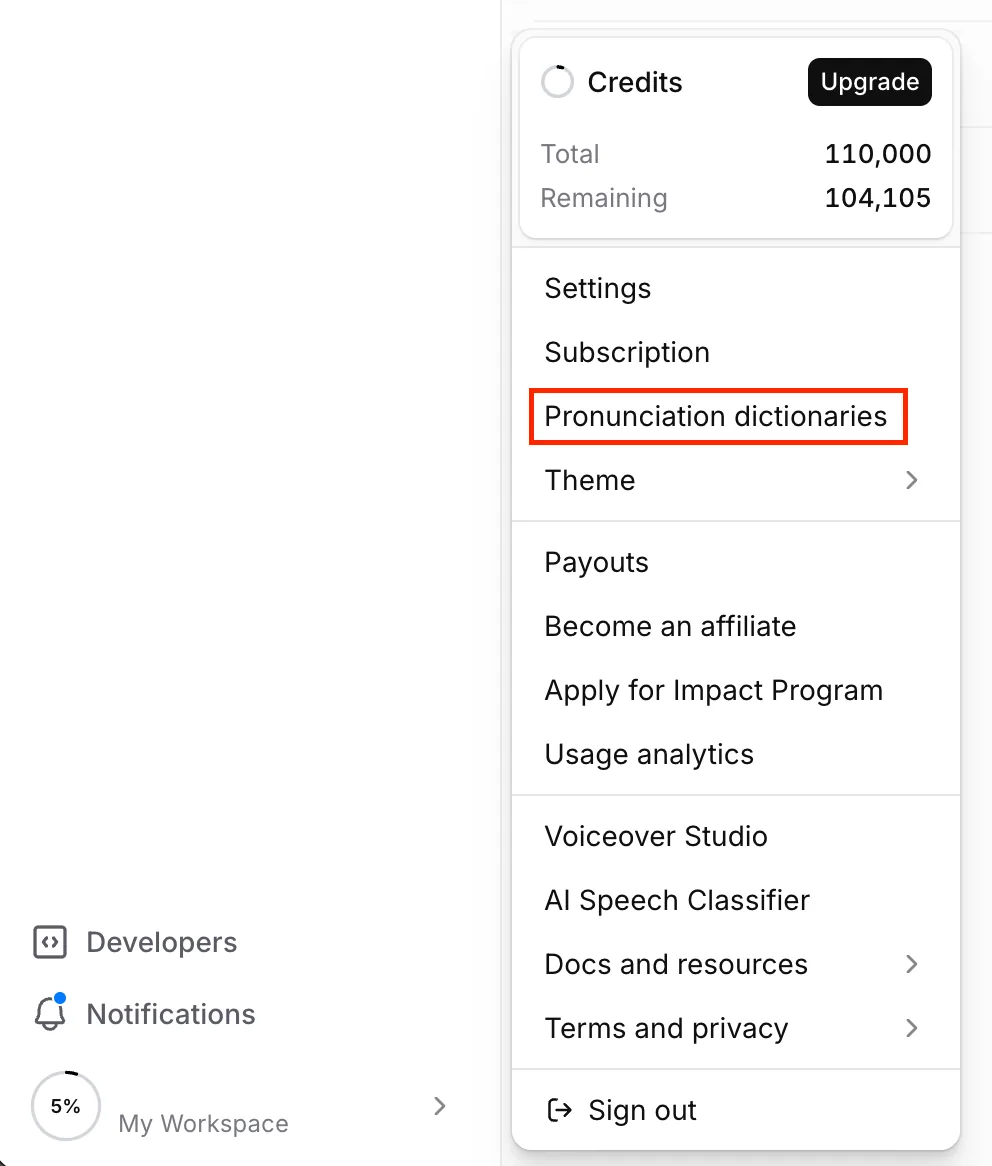The image size is (992, 1166).
Task: Open My Workspace chevron arrow
Action: coord(439,1106)
